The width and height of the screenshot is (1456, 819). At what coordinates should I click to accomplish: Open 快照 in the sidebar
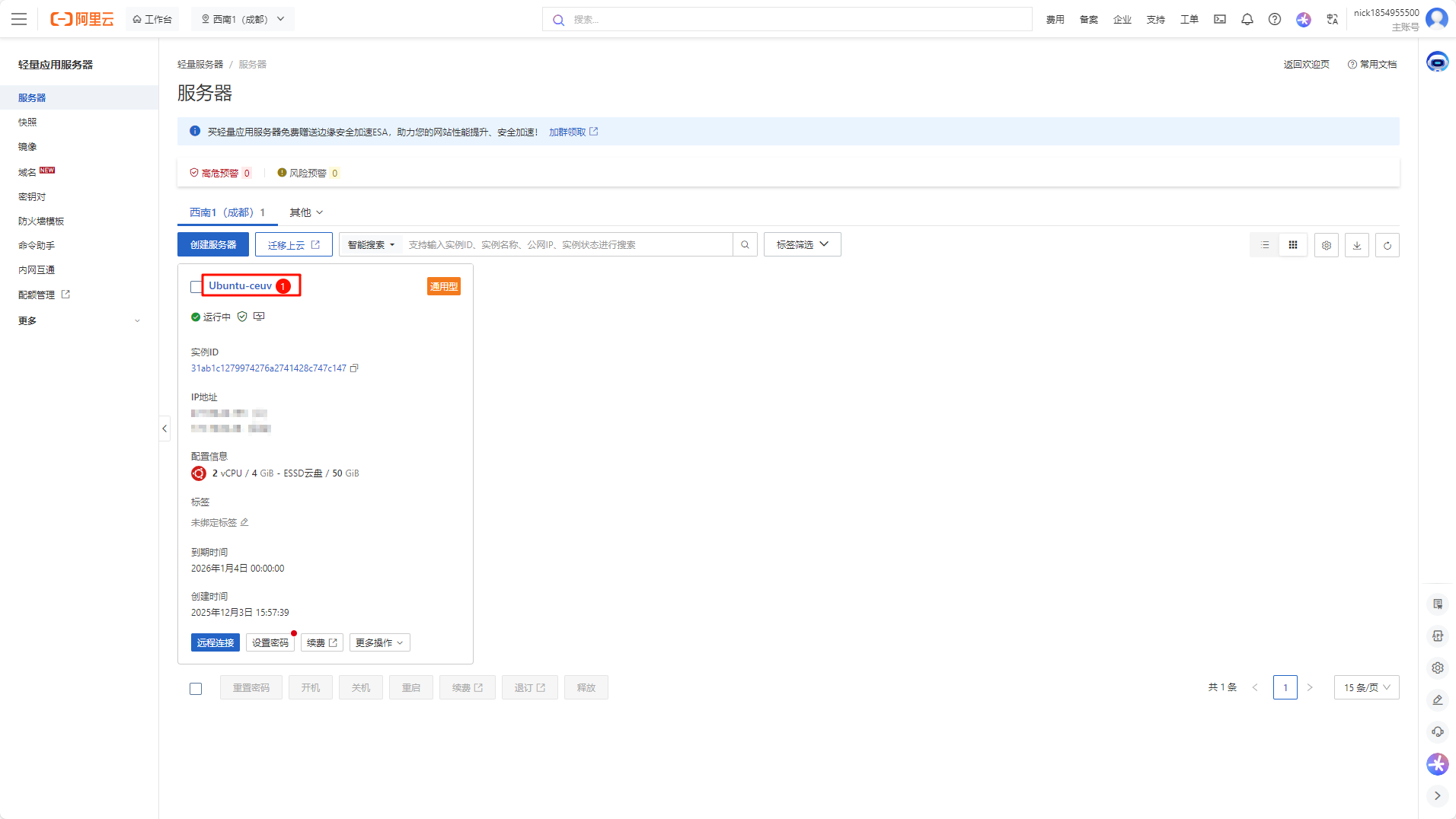pos(27,123)
